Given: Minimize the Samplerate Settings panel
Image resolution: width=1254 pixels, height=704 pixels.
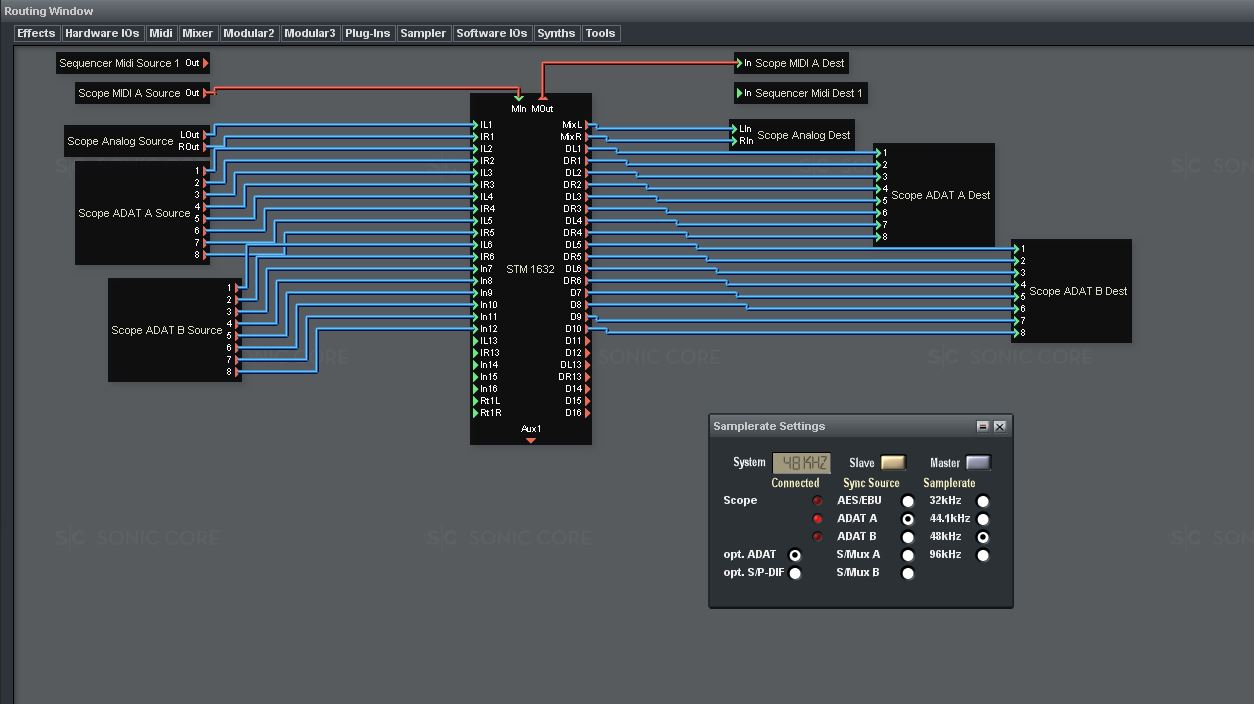Looking at the screenshot, I should pyautogui.click(x=983, y=426).
